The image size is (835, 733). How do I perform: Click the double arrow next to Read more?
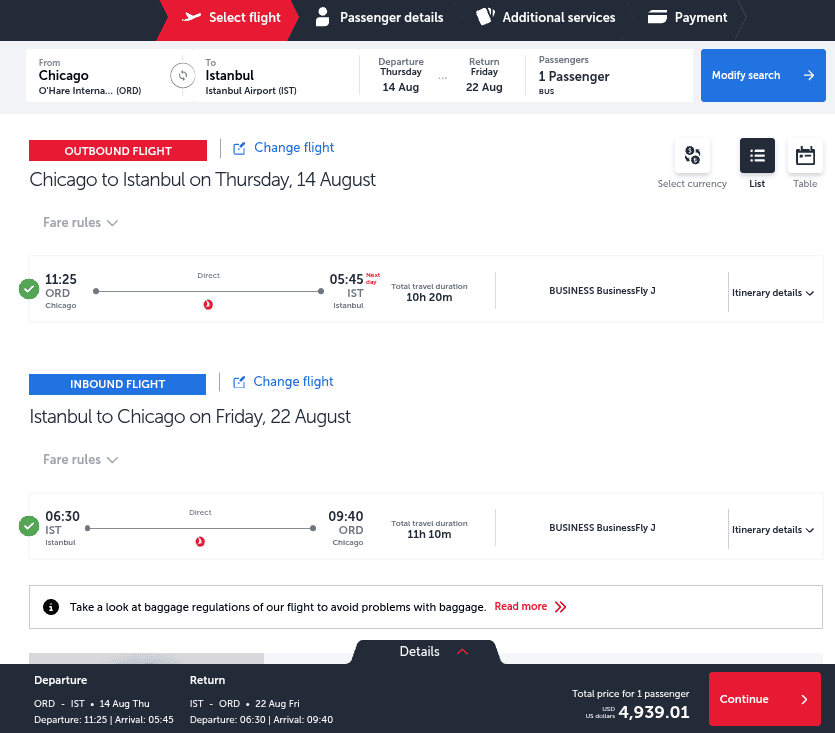click(x=560, y=607)
